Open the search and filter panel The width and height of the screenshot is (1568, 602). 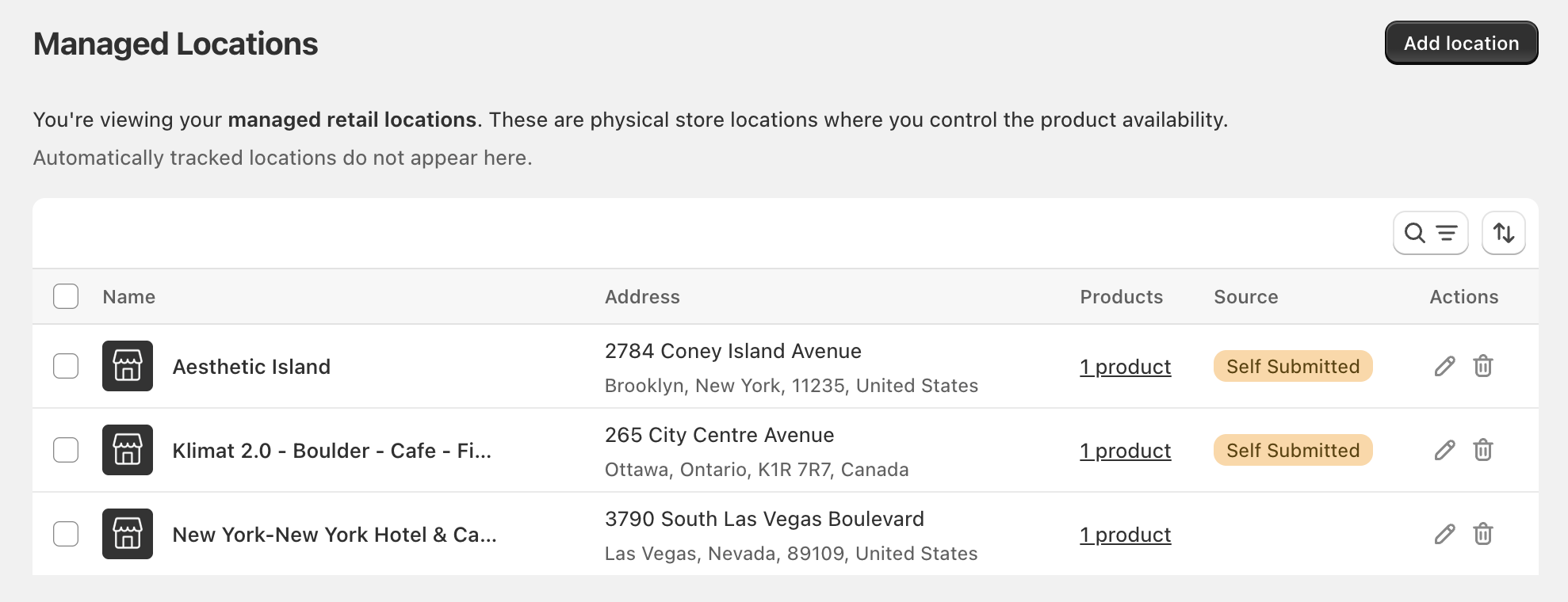tap(1430, 233)
